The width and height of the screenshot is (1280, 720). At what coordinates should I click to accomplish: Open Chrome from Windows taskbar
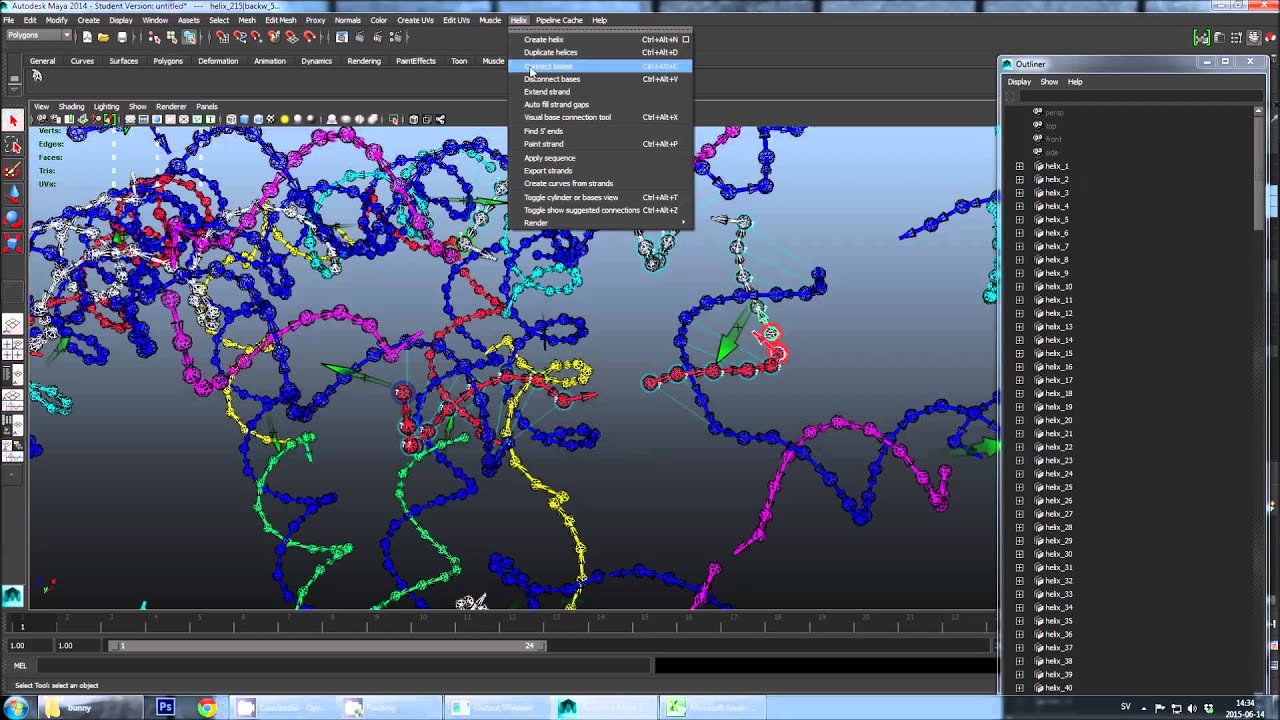pos(207,707)
